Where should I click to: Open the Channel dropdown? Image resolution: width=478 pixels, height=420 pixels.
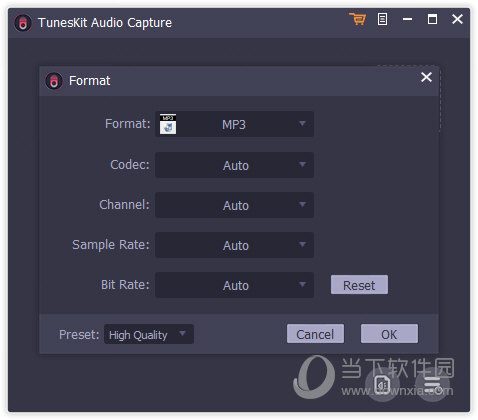tap(234, 205)
